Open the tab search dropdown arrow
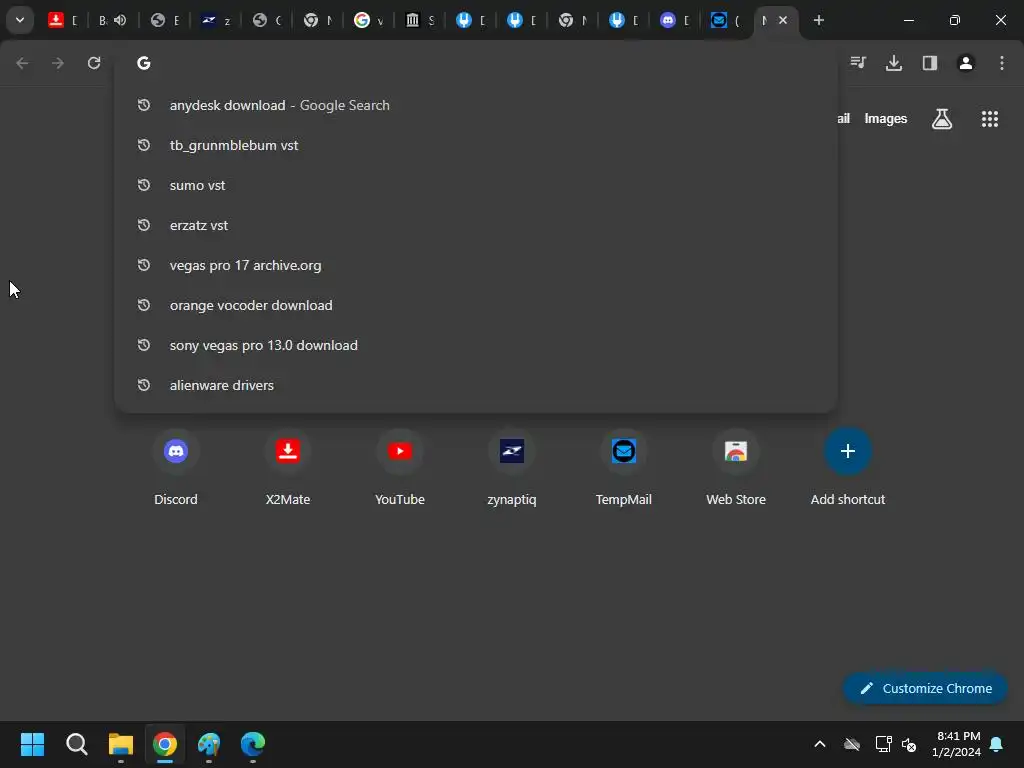1024x768 pixels. (x=20, y=20)
